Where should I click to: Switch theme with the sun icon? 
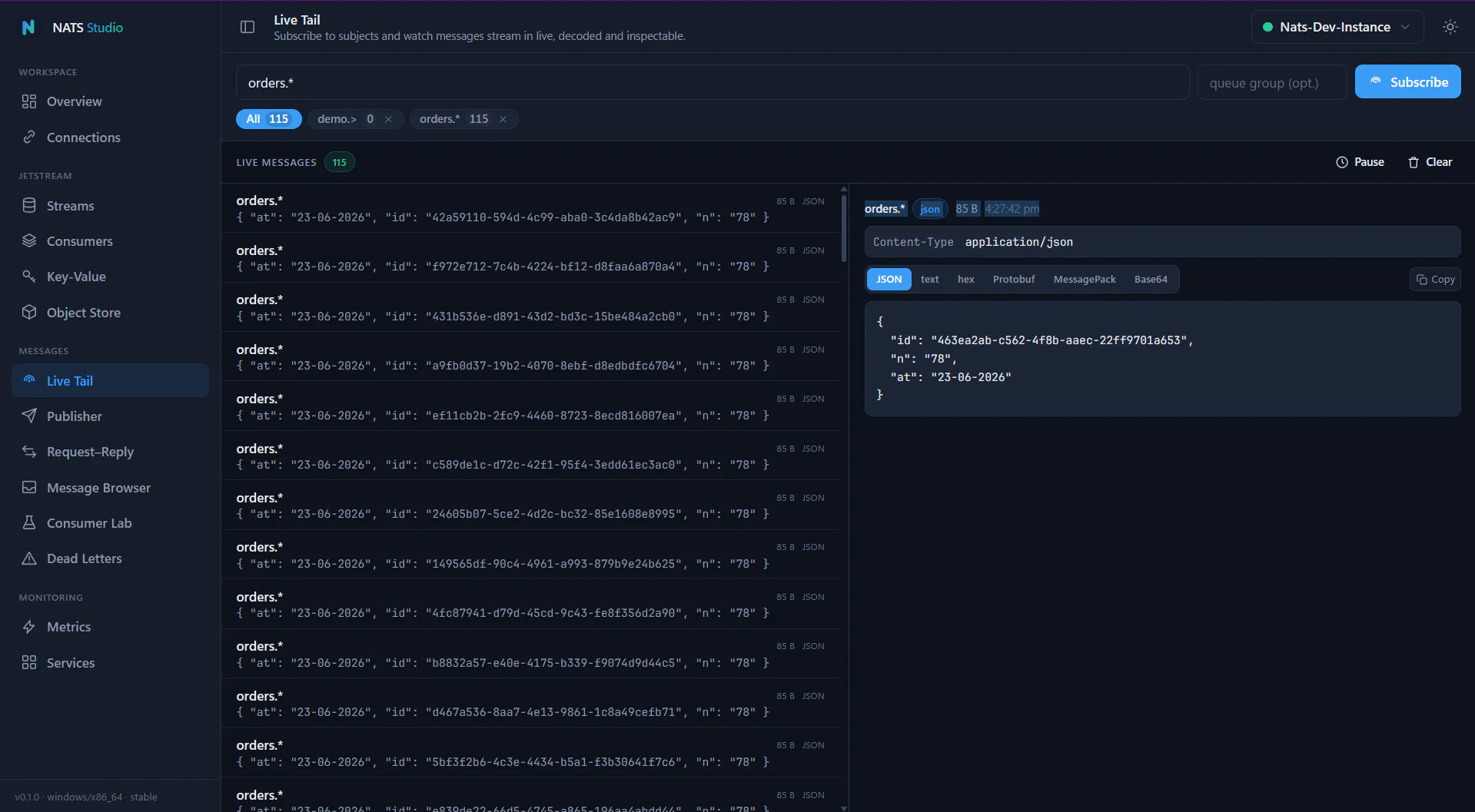(x=1450, y=27)
